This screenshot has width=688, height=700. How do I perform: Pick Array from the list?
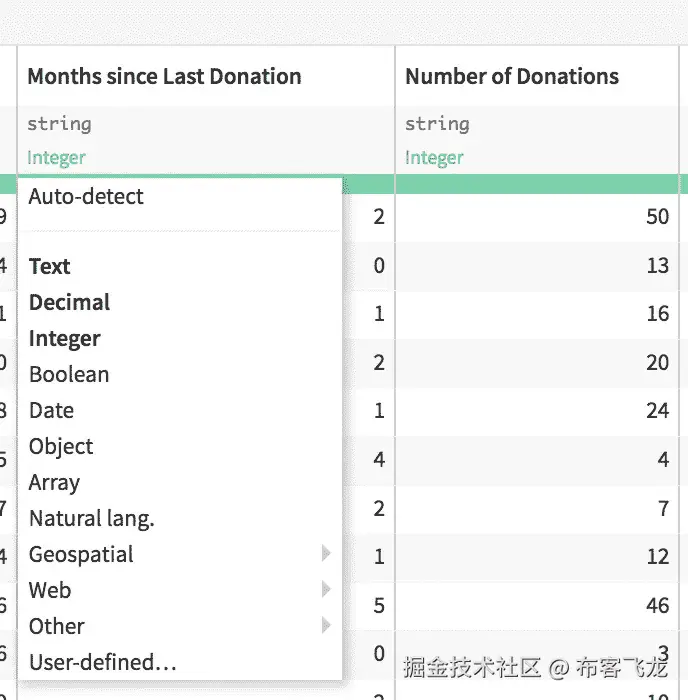pyautogui.click(x=54, y=483)
